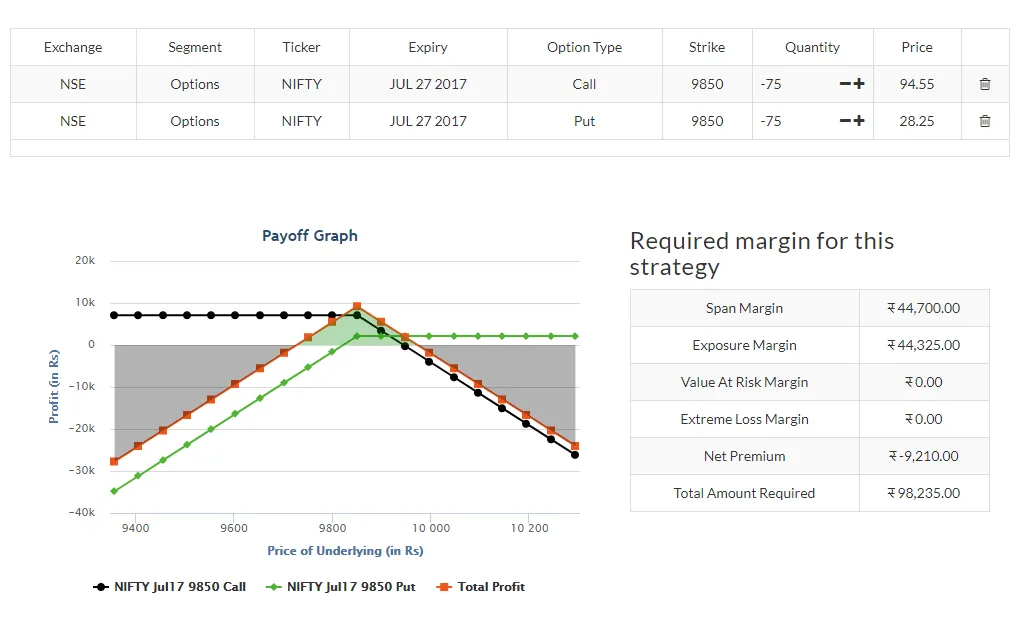Click the Total Profit peak point on the chart

click(x=357, y=307)
